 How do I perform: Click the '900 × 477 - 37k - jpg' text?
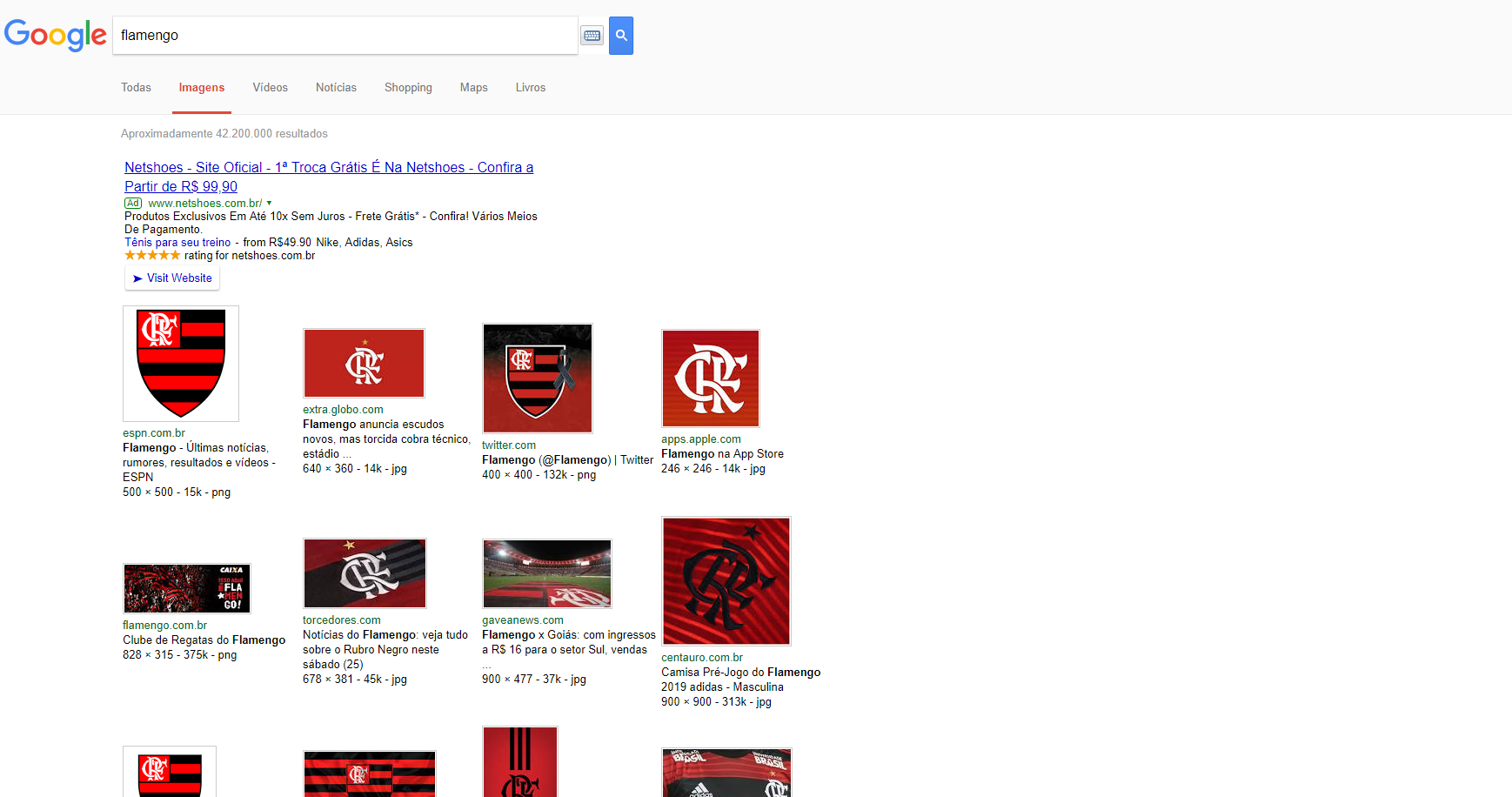[x=534, y=680]
